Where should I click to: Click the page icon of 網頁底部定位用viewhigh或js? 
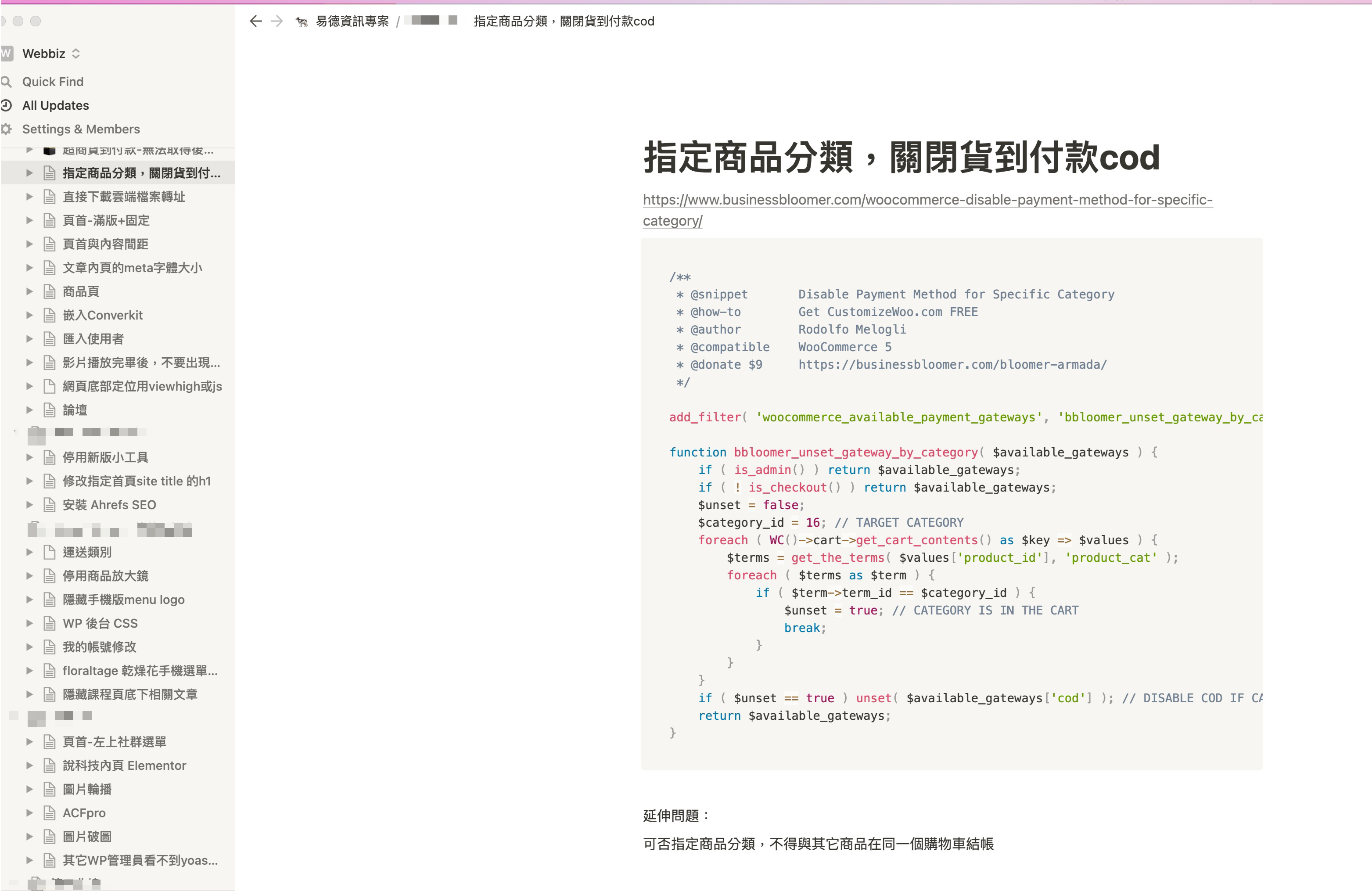(x=50, y=386)
